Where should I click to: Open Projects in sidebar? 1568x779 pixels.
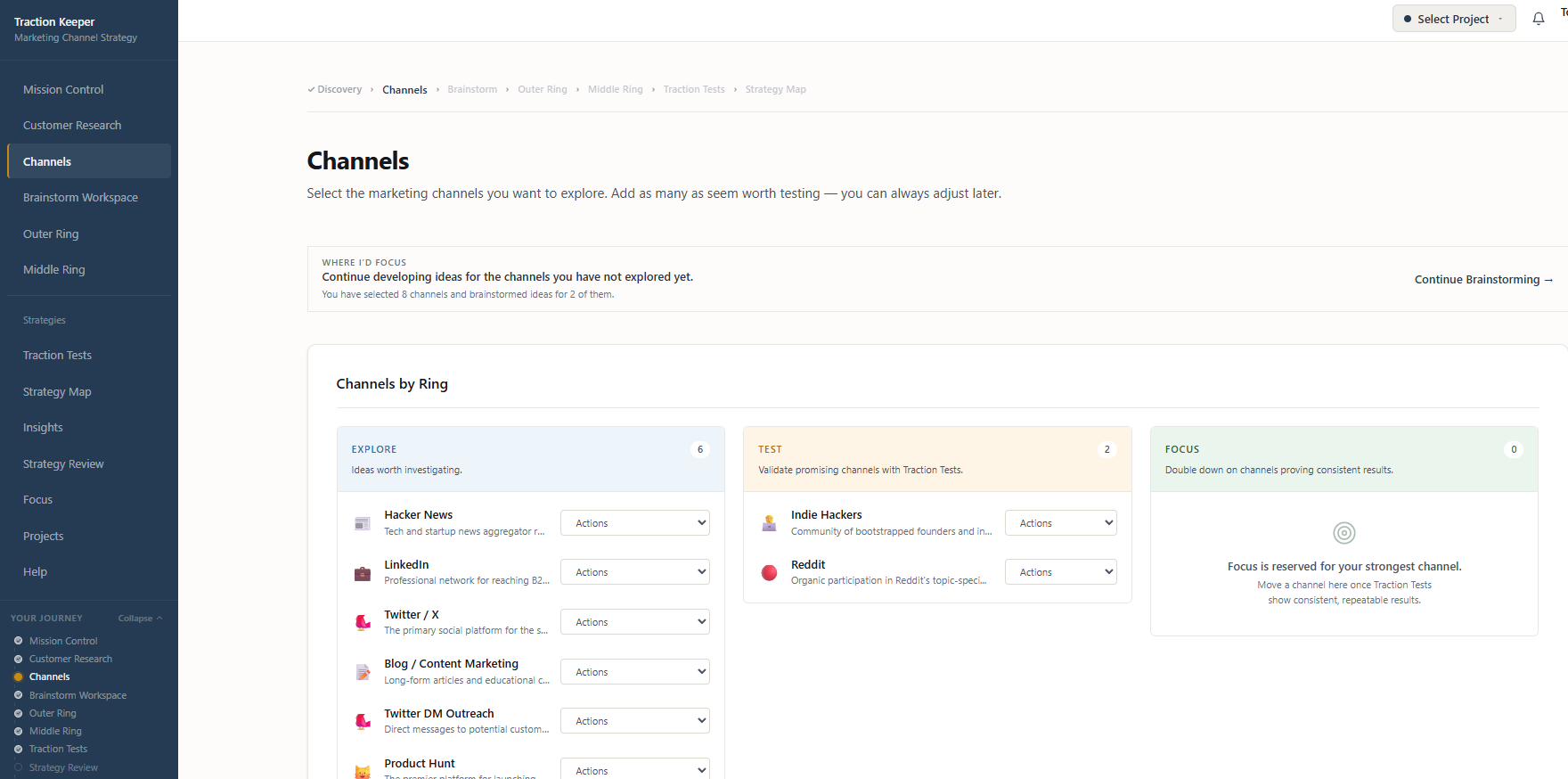(89, 536)
